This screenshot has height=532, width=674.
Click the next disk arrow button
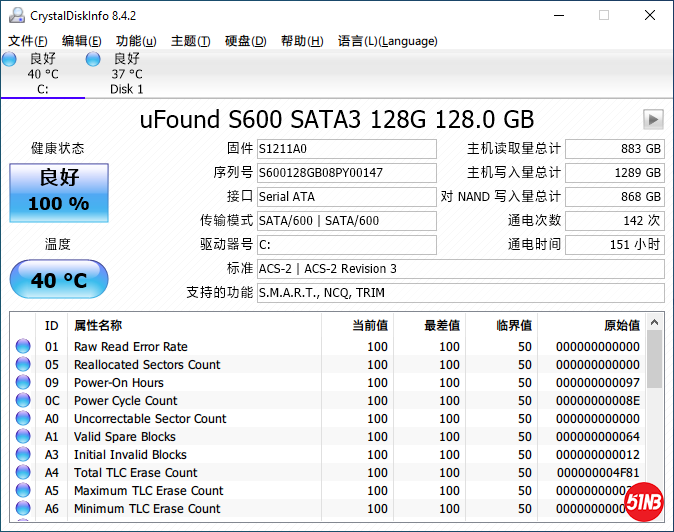653,119
